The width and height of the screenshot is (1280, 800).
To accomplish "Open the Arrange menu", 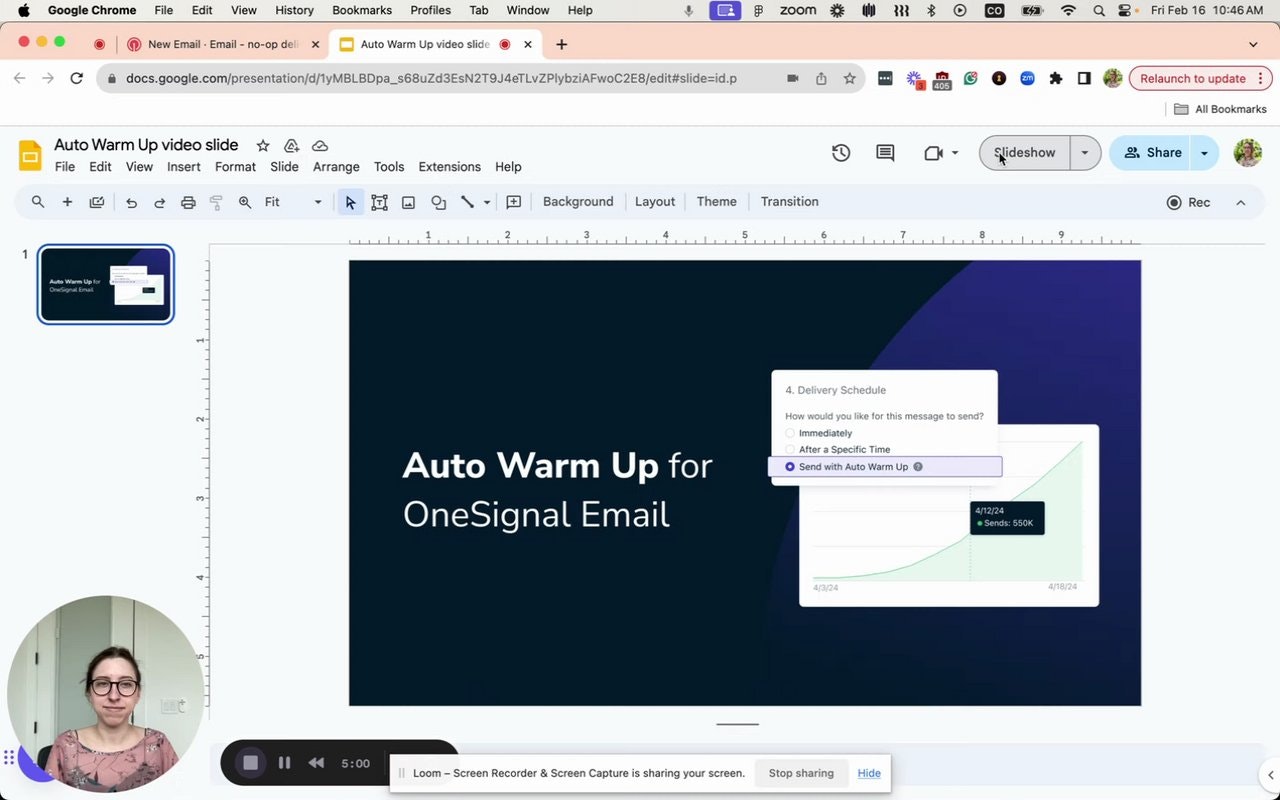I will (336, 166).
